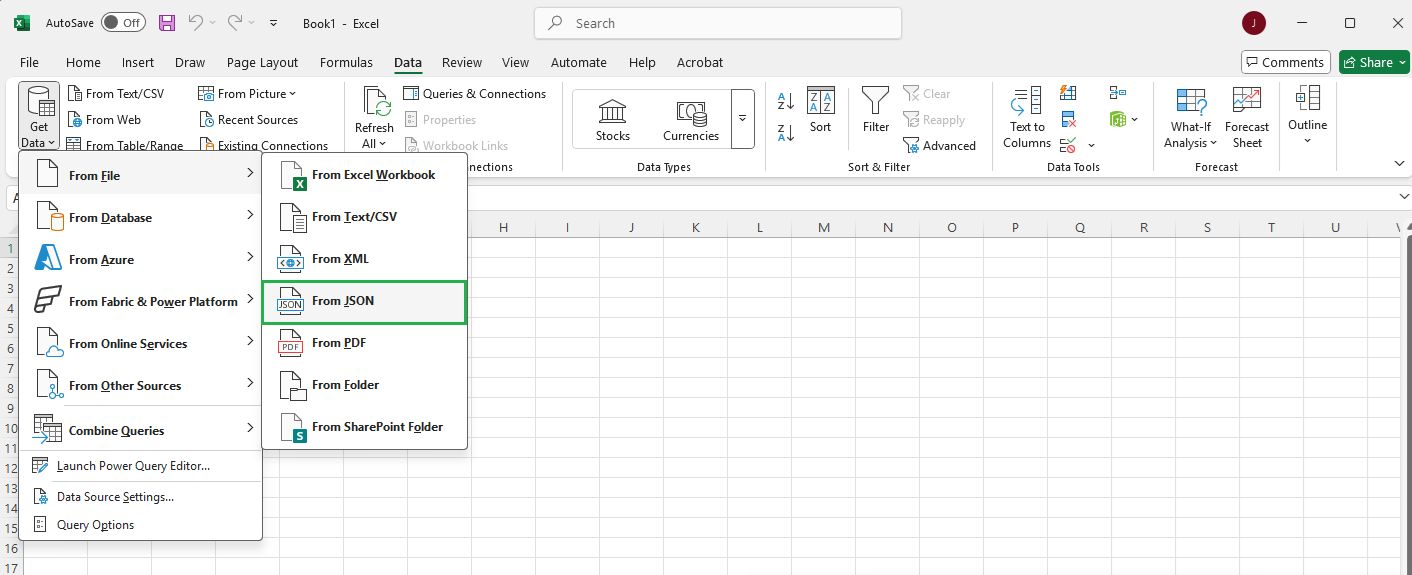Select the Stocks data type
Screen dimensions: 1412x575
point(613,120)
